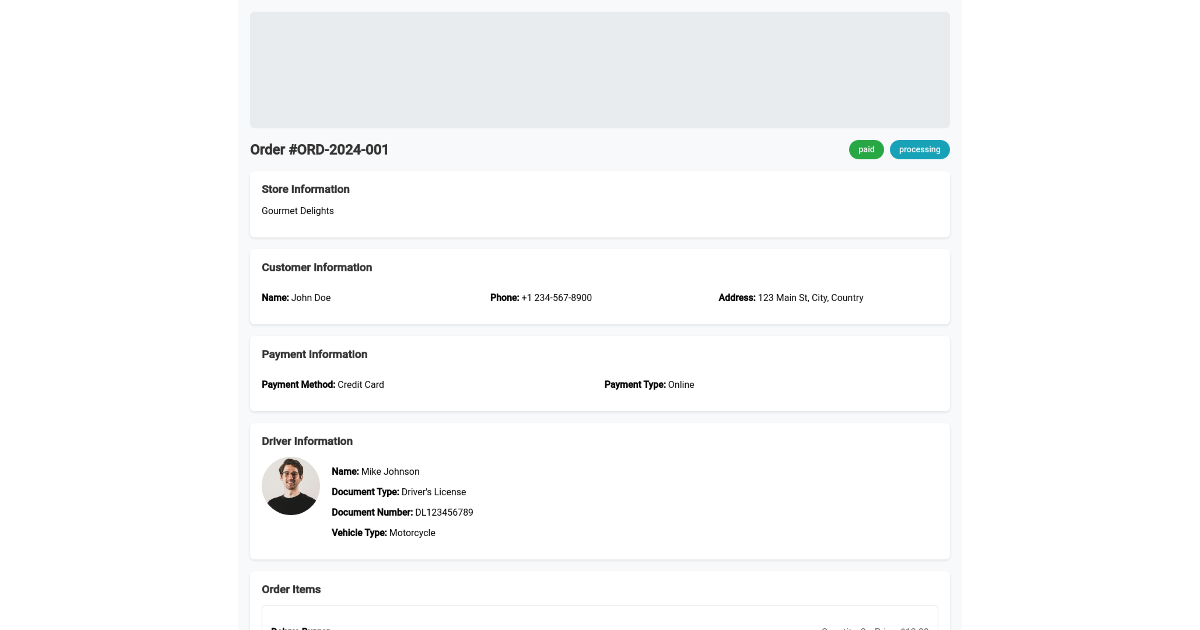Click the paid status badge

866,149
